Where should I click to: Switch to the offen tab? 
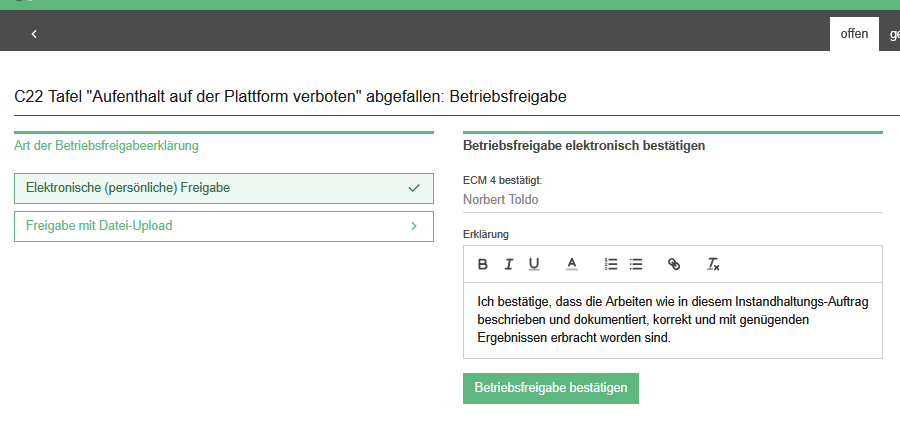pos(854,34)
